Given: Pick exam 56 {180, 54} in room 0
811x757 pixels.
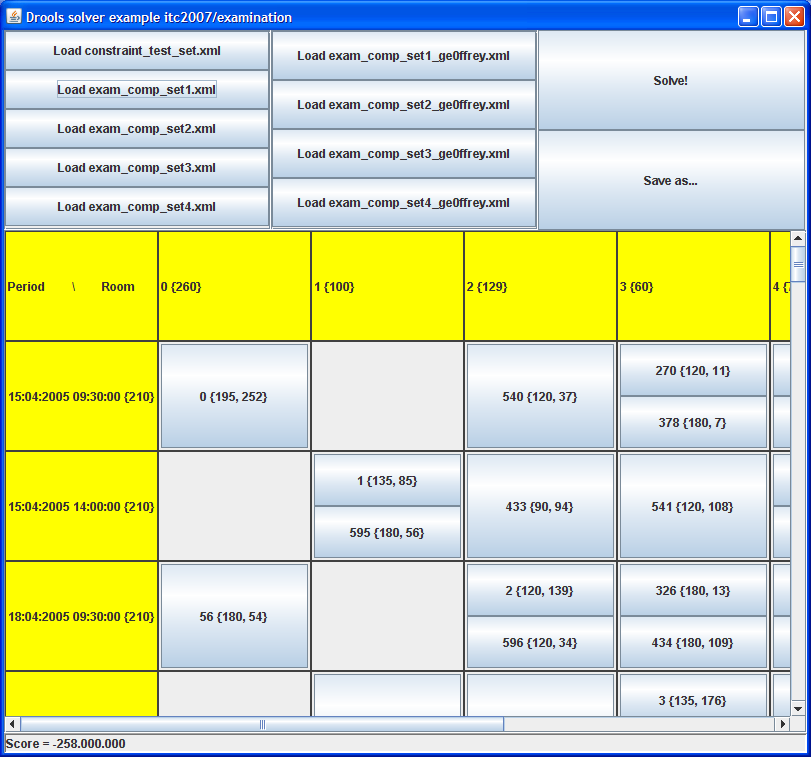Looking at the screenshot, I should pos(234,616).
